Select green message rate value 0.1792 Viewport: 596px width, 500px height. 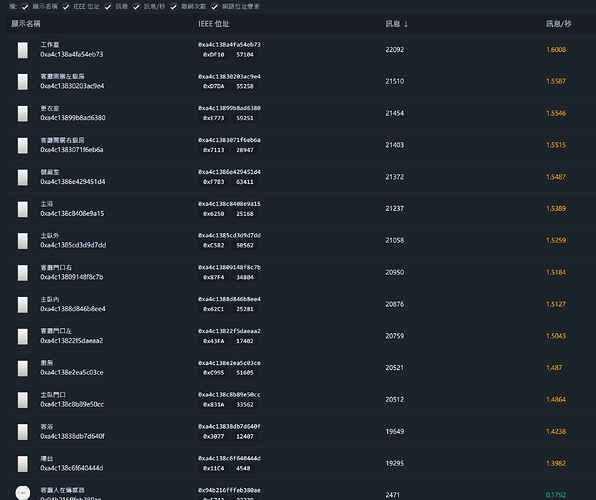point(556,495)
